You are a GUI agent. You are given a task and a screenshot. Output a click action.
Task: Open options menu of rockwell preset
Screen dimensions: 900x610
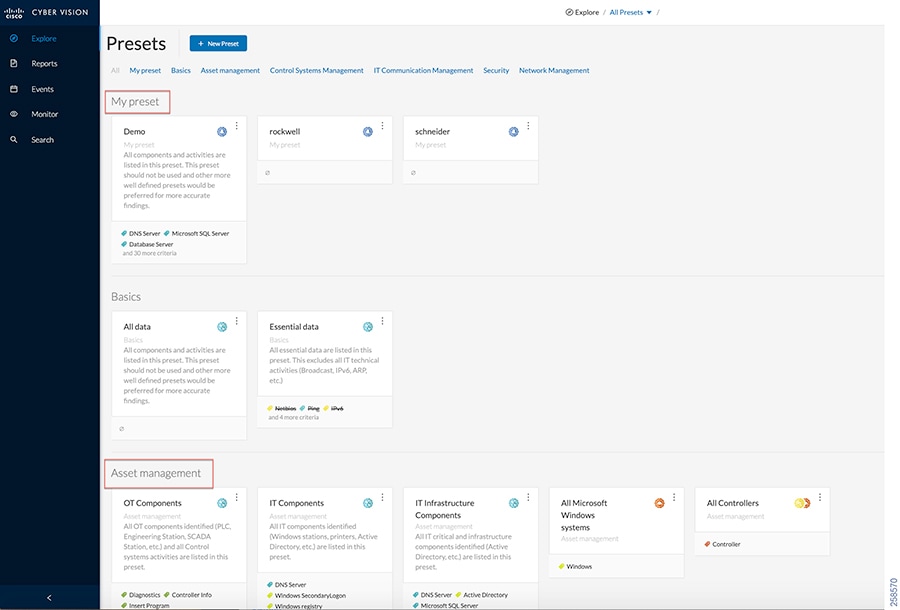point(382,126)
